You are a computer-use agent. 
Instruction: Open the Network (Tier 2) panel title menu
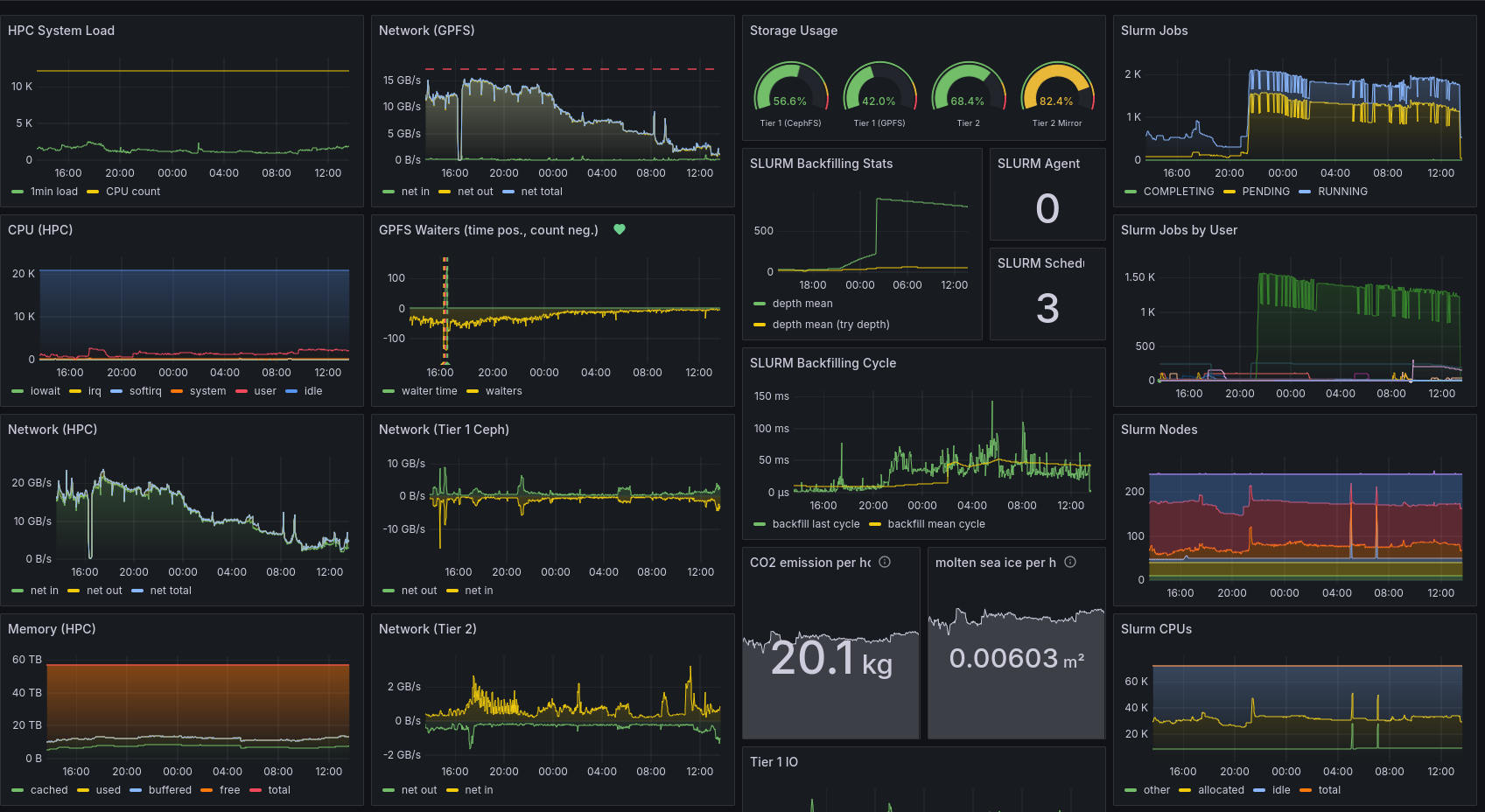coord(428,629)
